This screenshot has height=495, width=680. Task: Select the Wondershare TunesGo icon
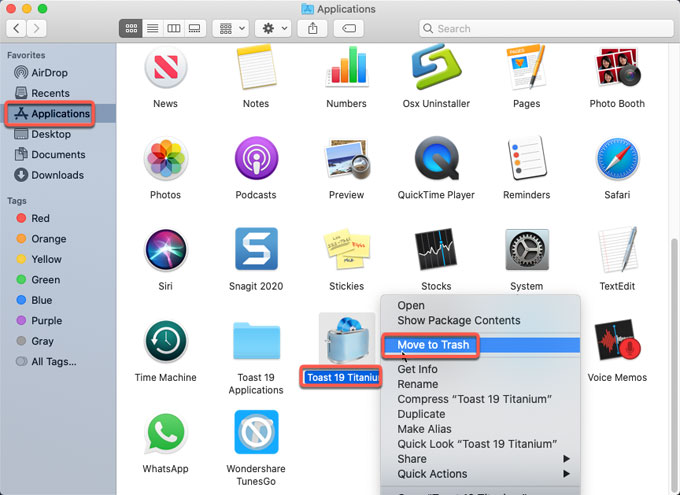[x=256, y=432]
